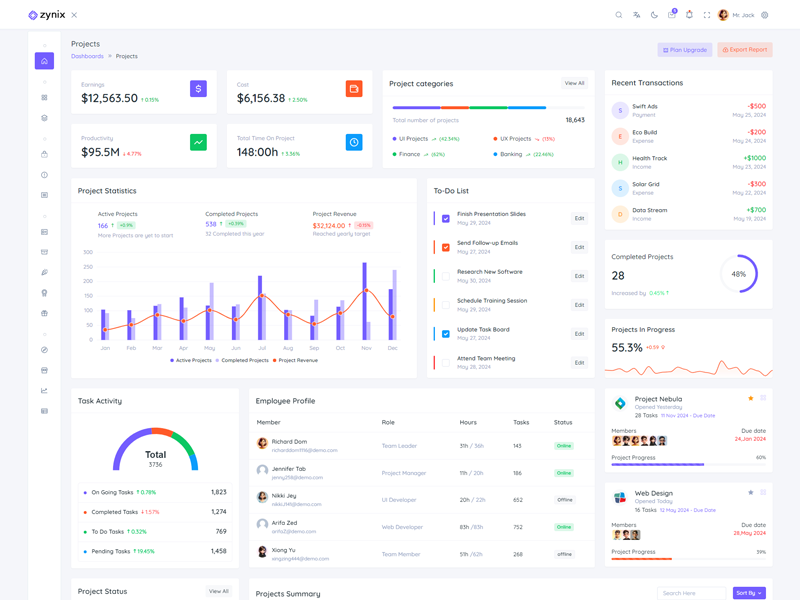Check the Research New Software task
Screen dimensions: 800x600
point(446,276)
